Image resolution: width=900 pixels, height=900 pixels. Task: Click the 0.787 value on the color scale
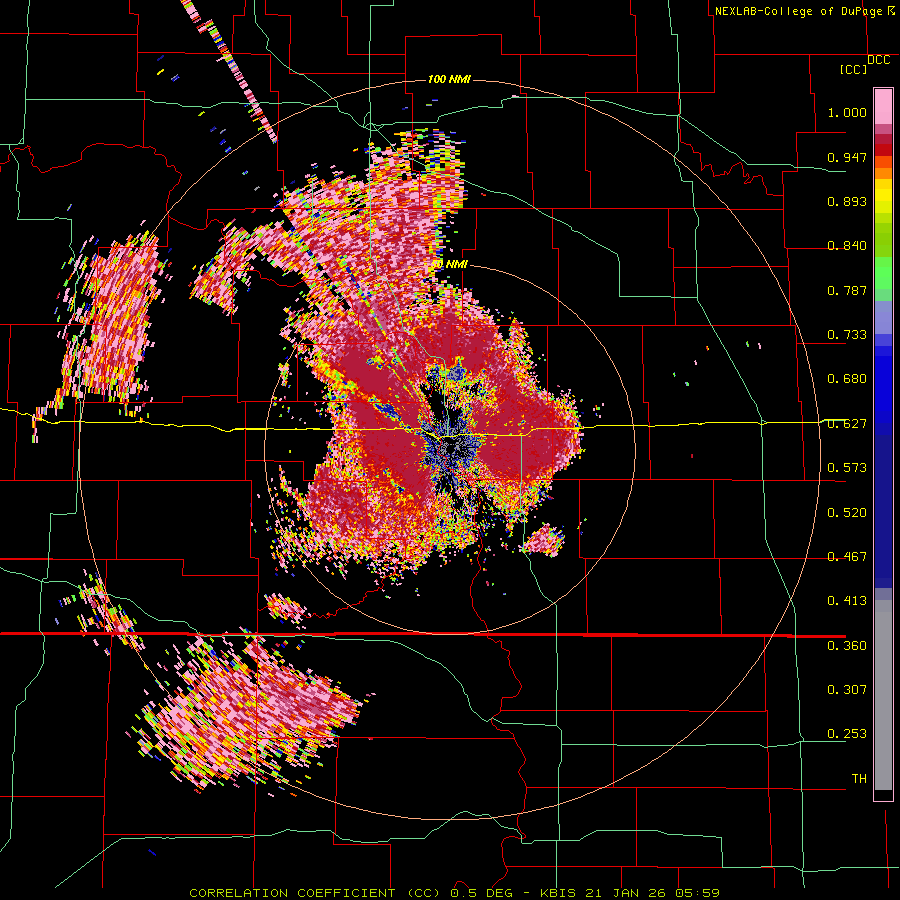pos(847,290)
